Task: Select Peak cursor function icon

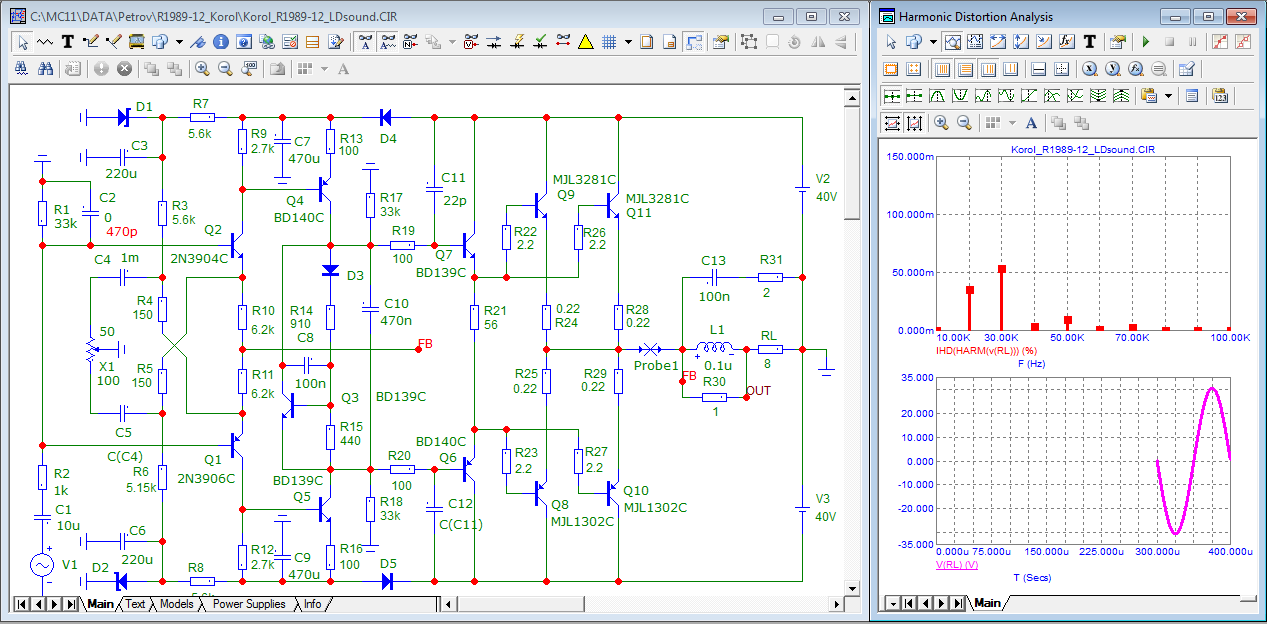Action: click(935, 96)
